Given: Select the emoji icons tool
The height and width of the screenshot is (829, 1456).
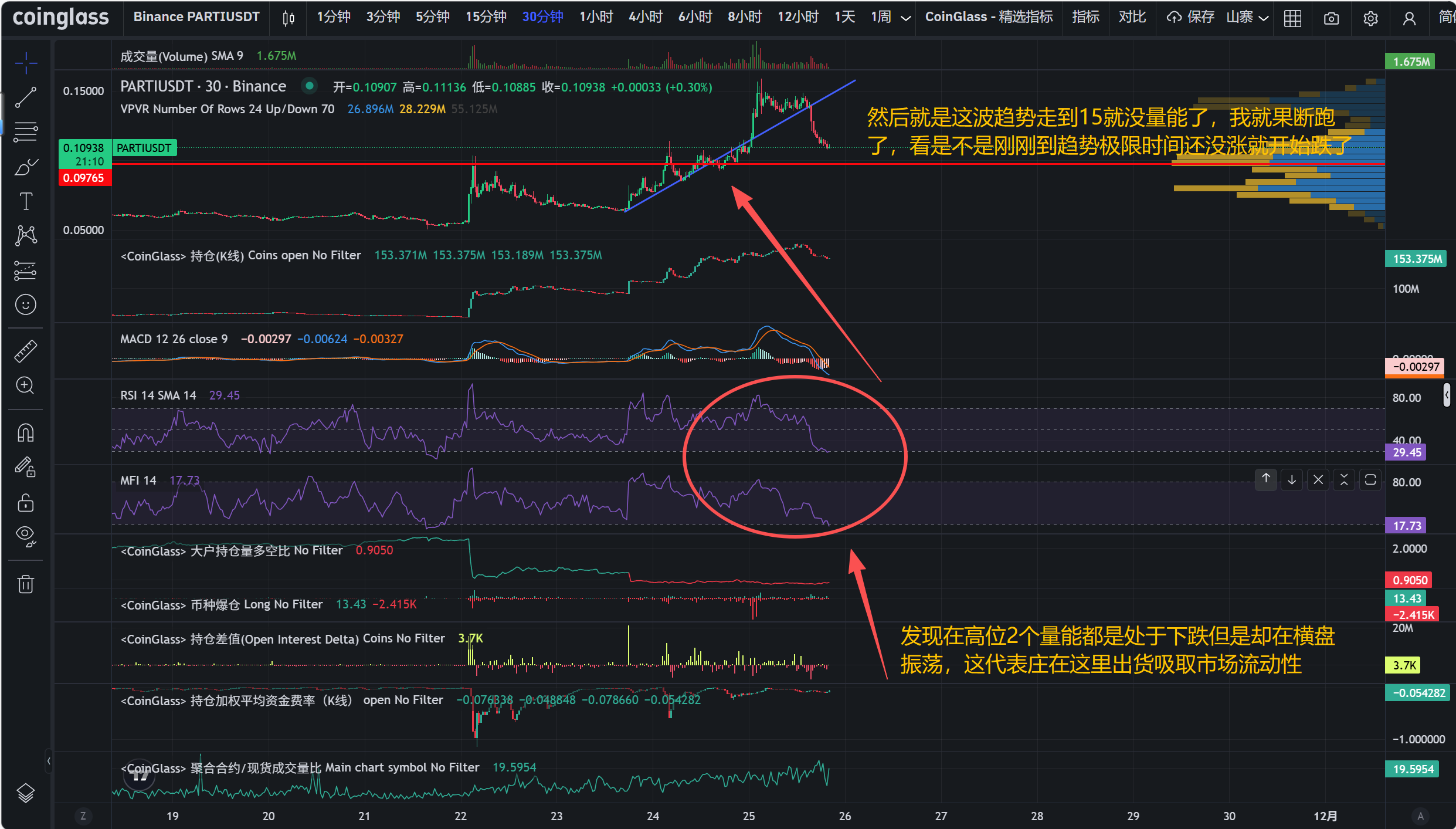Looking at the screenshot, I should 26,304.
